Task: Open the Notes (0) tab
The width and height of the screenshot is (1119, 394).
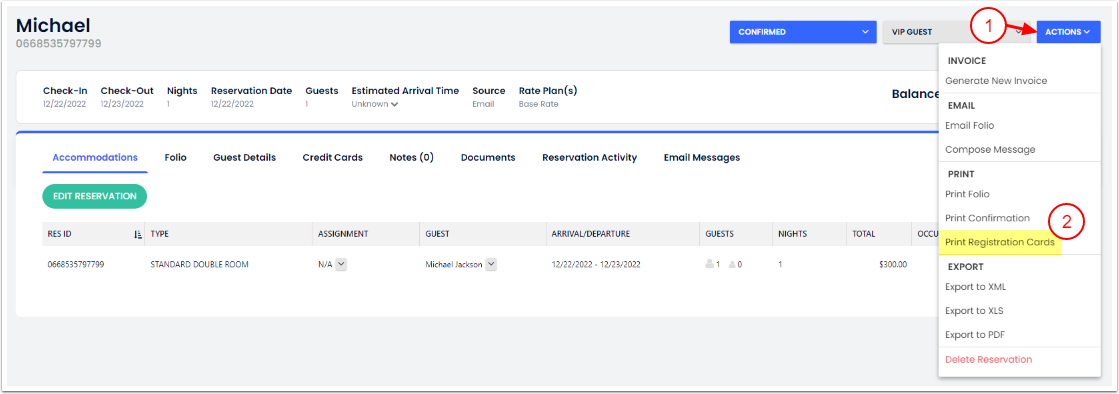Action: [412, 158]
